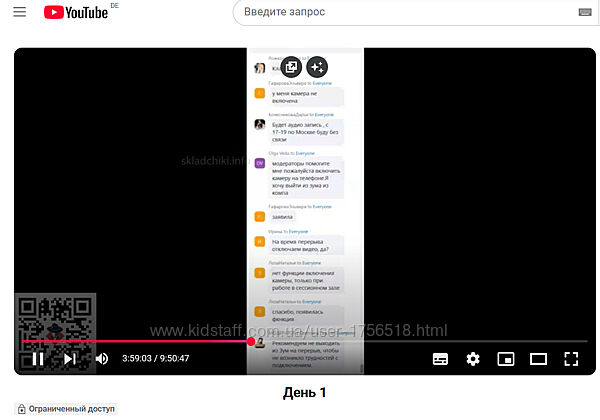Open the on-screen keyboard in search box
Viewport: 600px width, 420px height.
click(585, 13)
